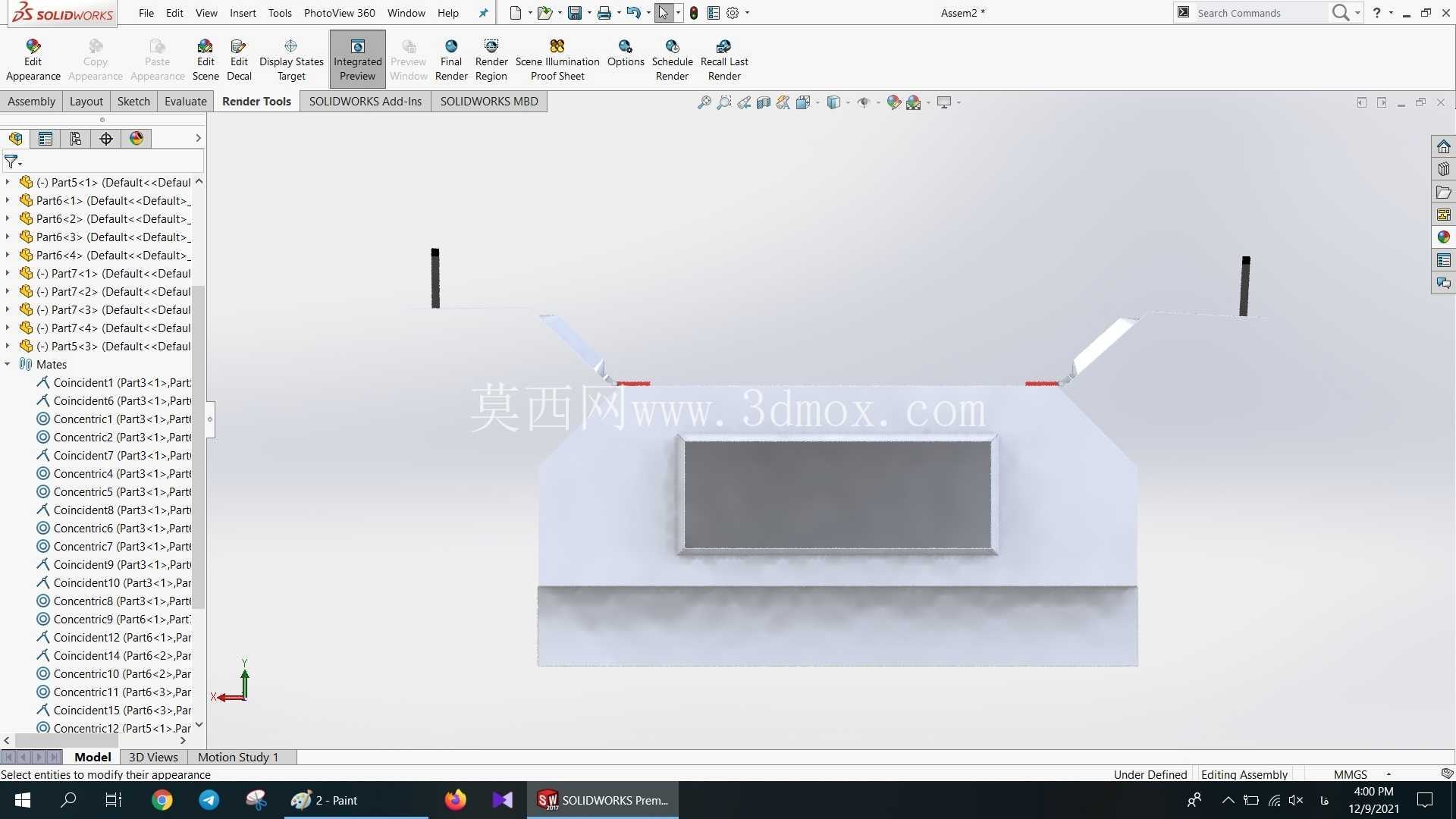Click Edit Scene in the Render Tools ribbon

pos(205,59)
